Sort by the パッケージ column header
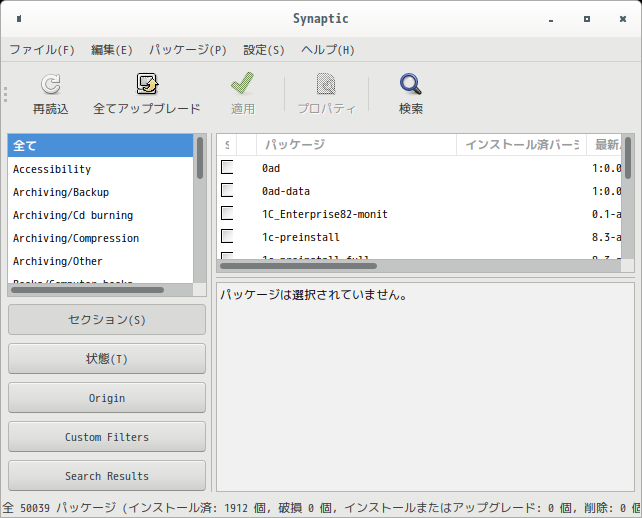The height and width of the screenshot is (518, 642). point(356,145)
